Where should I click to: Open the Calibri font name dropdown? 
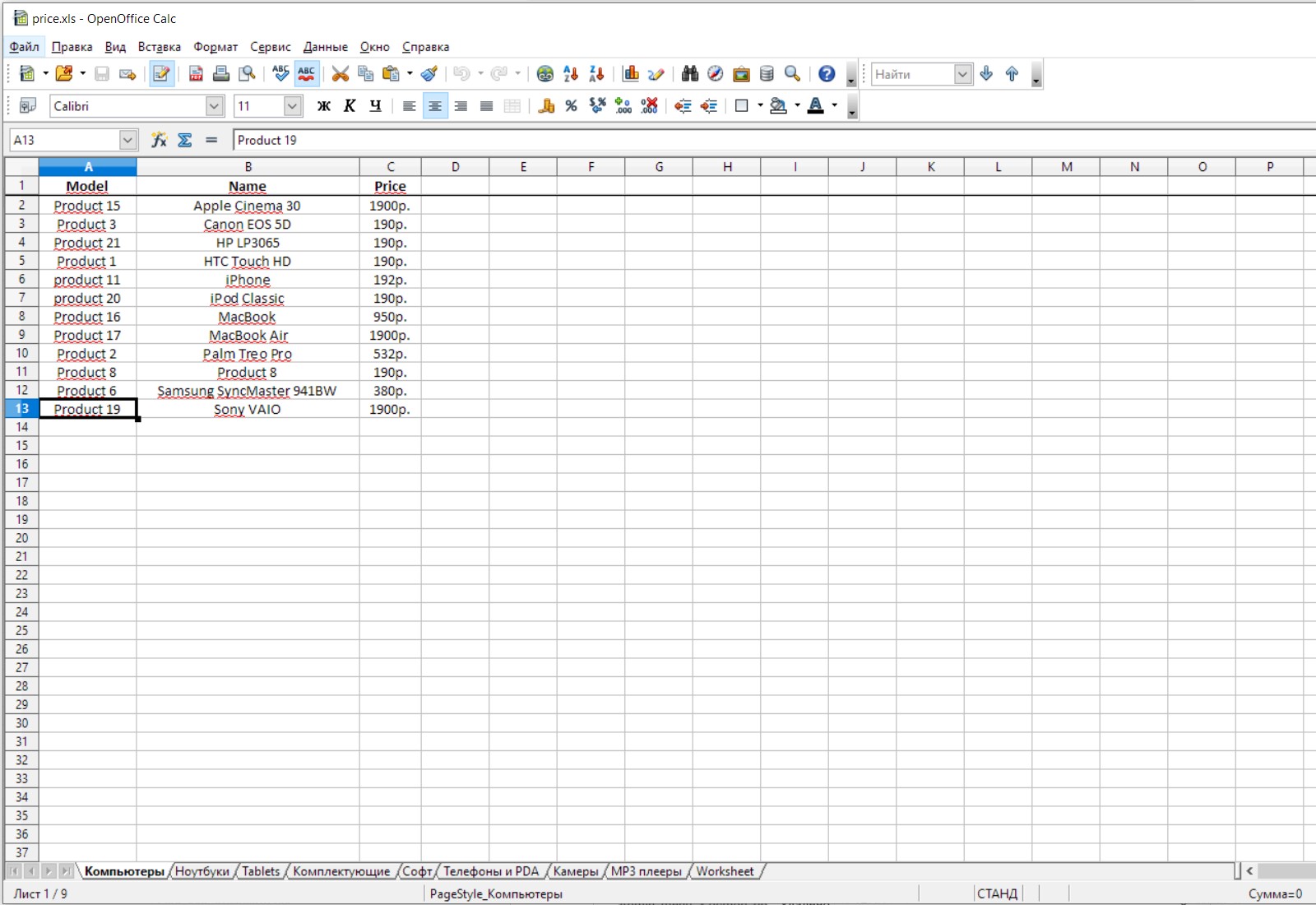pyautogui.click(x=215, y=106)
